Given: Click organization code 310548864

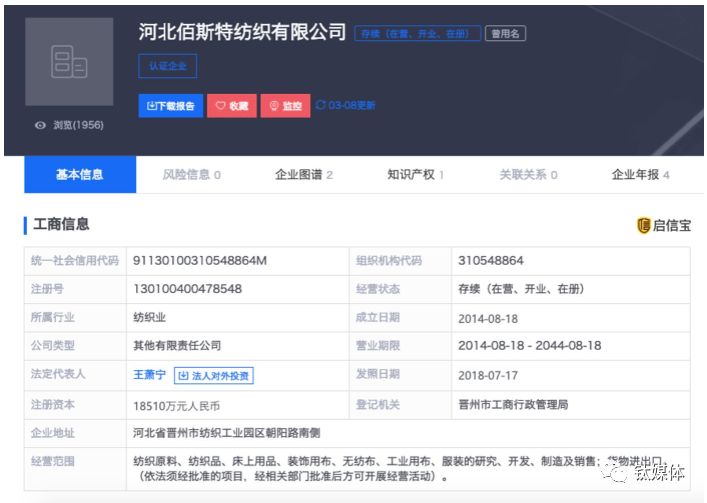Looking at the screenshot, I should (491, 261).
